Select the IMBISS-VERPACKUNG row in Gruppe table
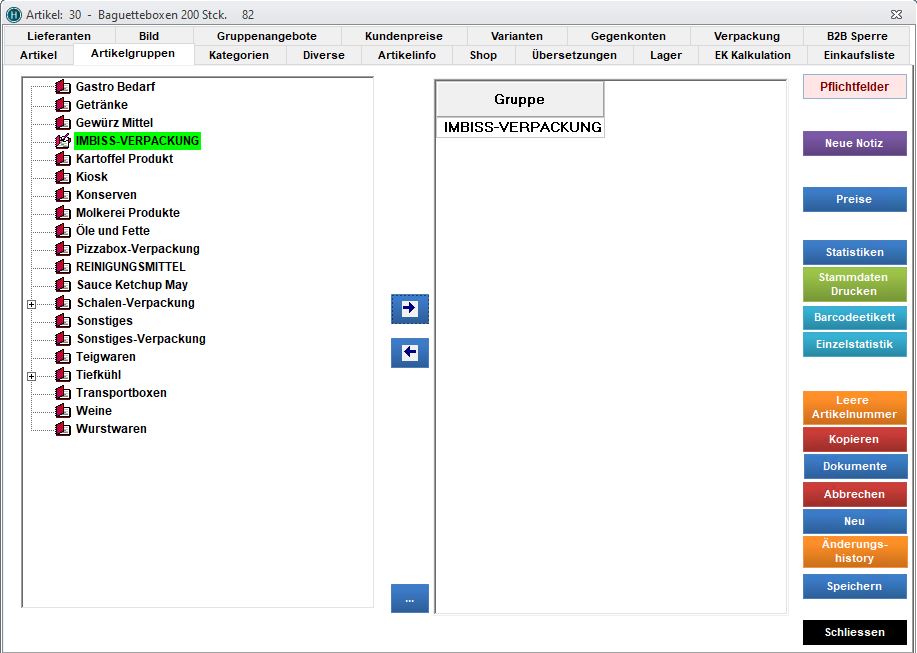 (522, 127)
